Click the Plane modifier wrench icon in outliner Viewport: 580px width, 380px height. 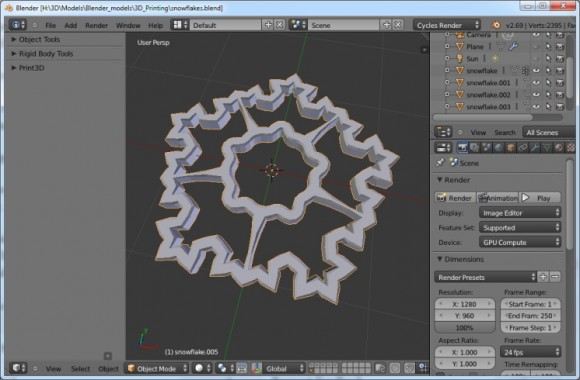pos(513,46)
